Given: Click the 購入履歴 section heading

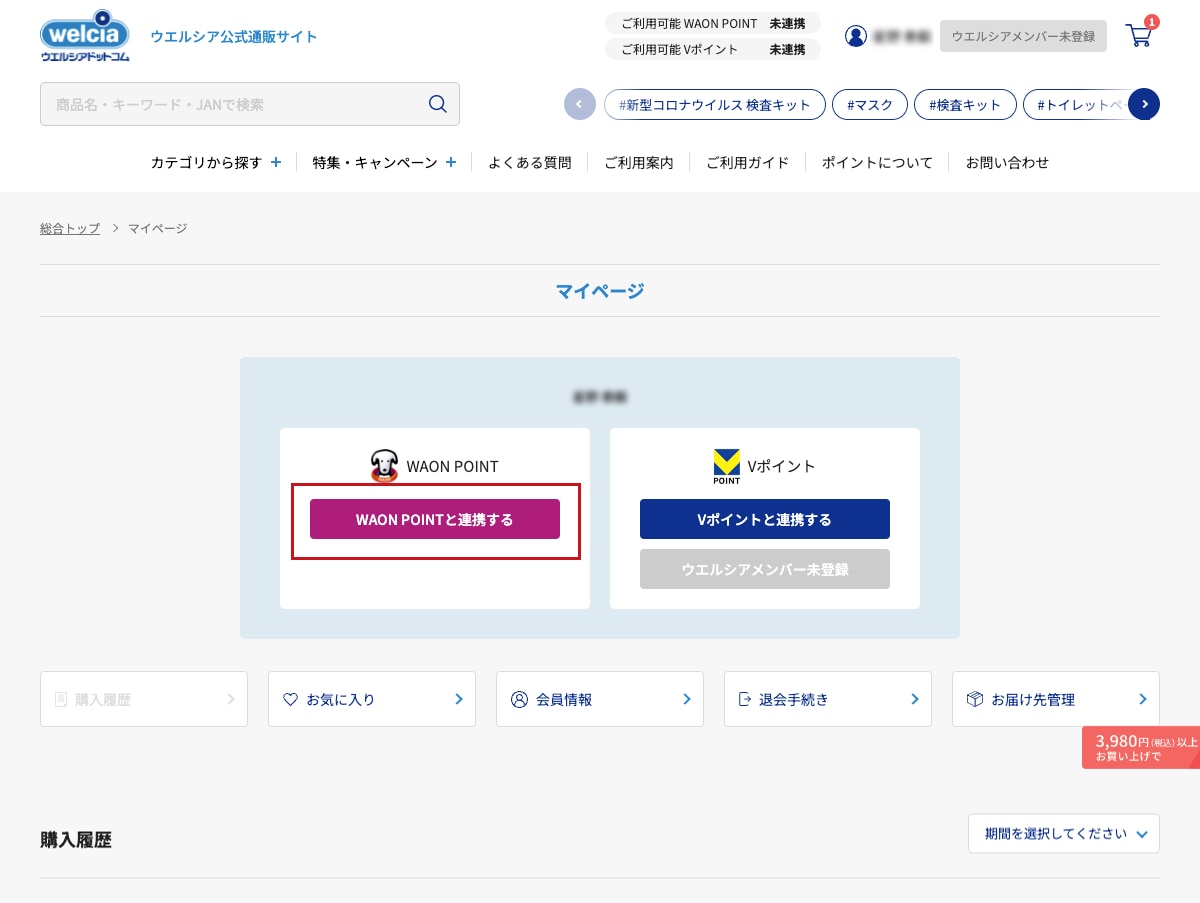Looking at the screenshot, I should (x=76, y=840).
